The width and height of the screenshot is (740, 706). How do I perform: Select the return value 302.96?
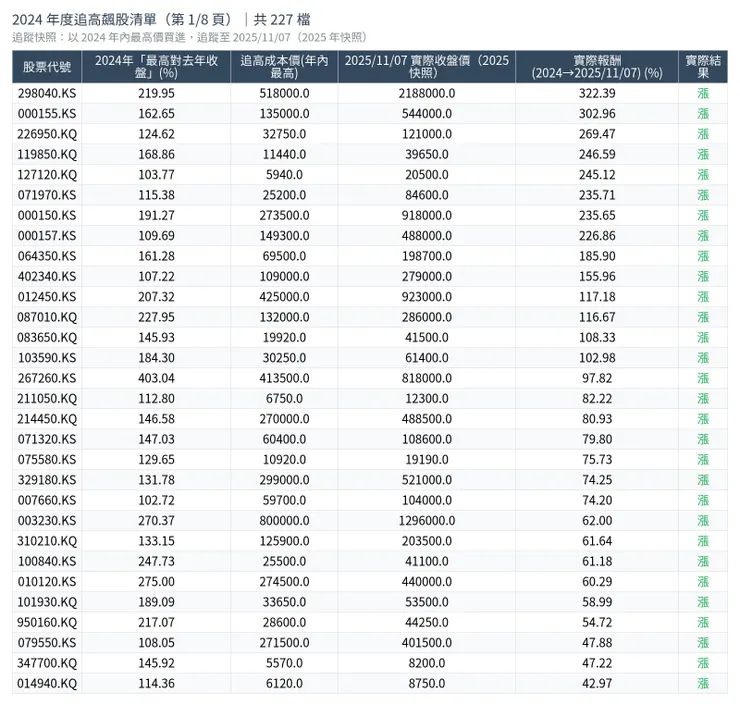pyautogui.click(x=597, y=114)
